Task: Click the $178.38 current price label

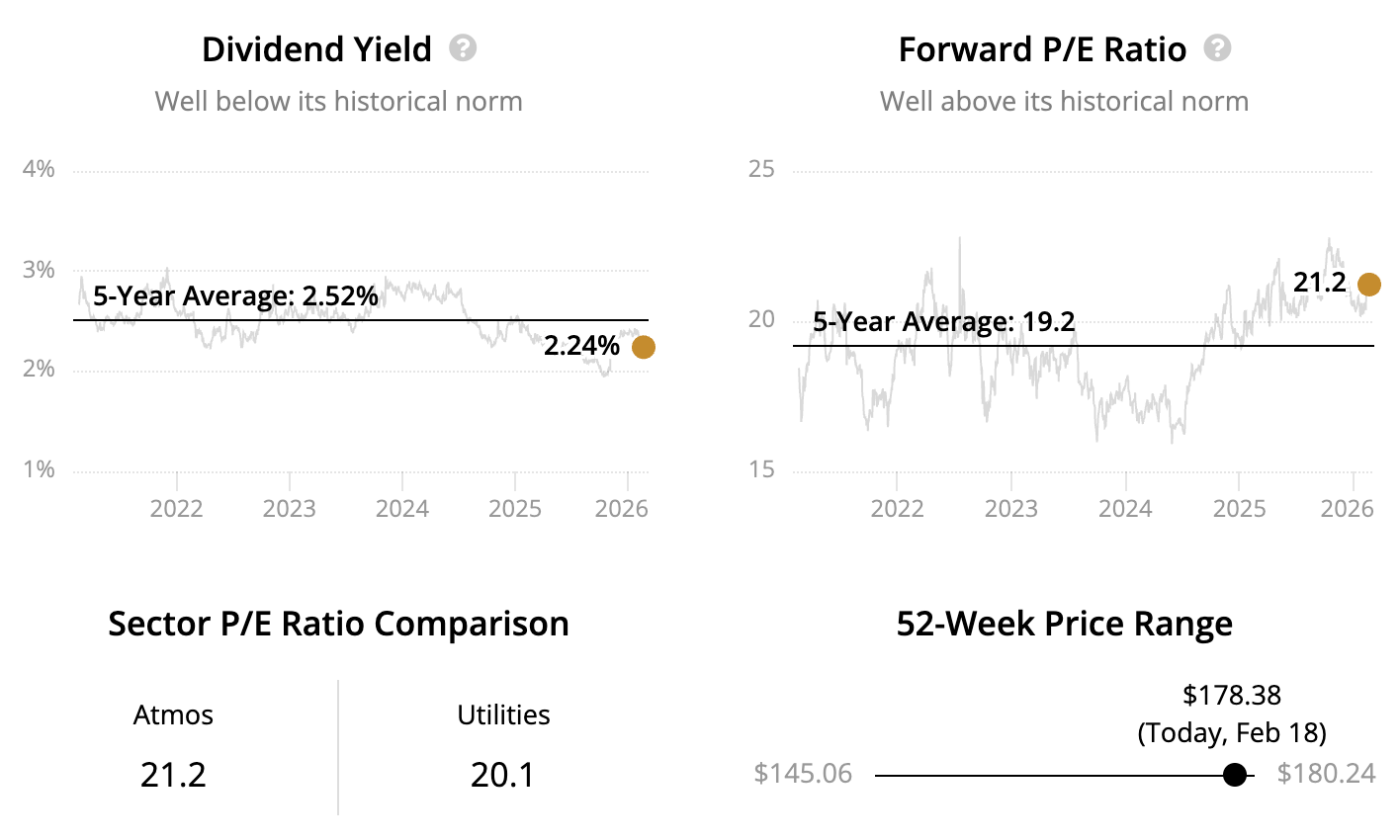Action: (1232, 695)
